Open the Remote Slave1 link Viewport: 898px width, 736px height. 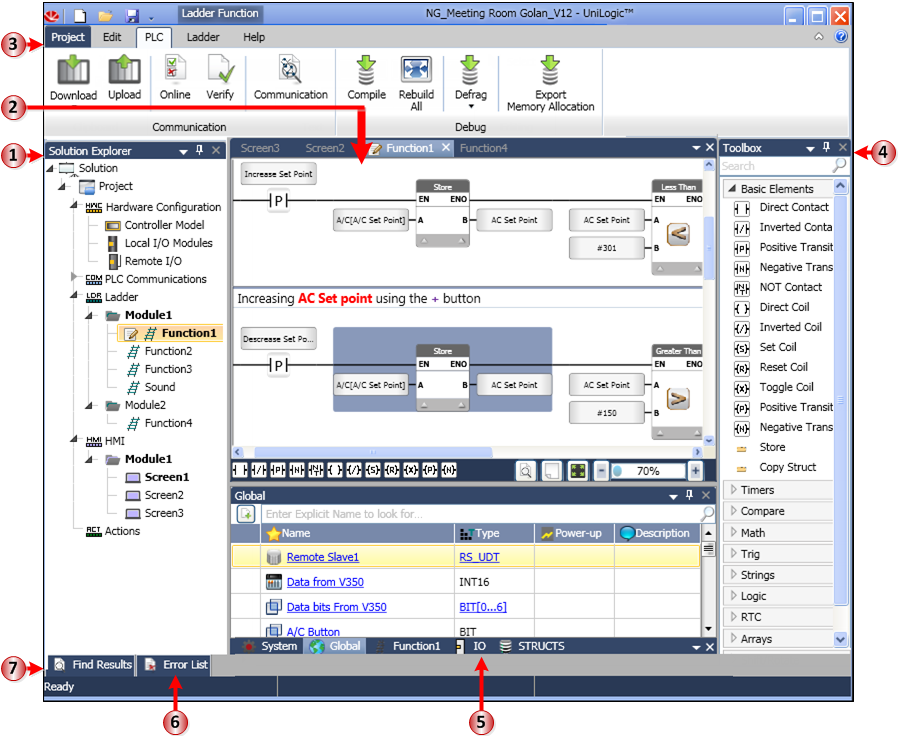click(322, 557)
